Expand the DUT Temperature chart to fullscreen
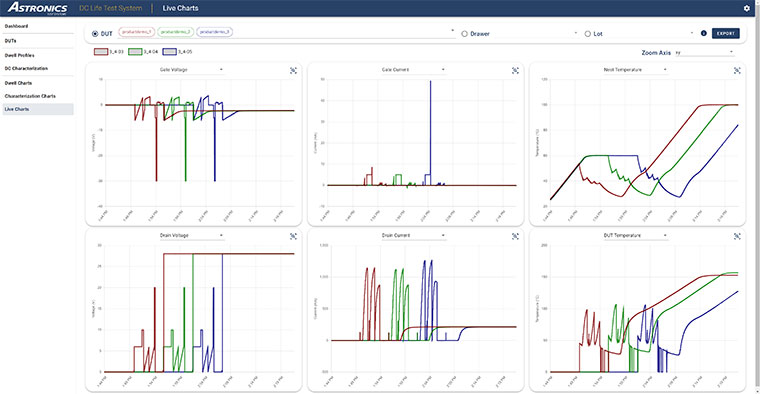760x394 pixels. pos(737,236)
